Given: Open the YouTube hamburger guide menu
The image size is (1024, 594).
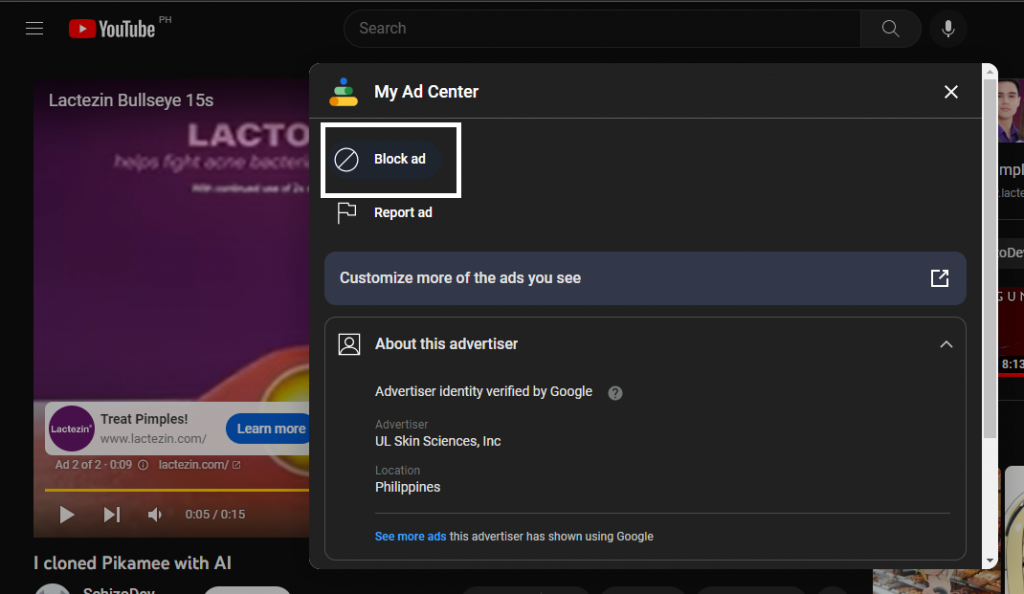Looking at the screenshot, I should 34,29.
